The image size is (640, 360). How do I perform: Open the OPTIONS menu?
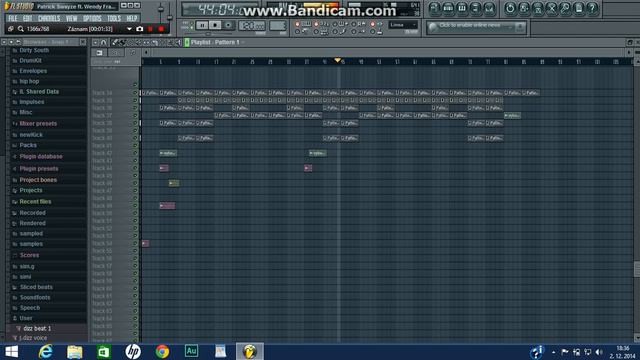point(92,18)
